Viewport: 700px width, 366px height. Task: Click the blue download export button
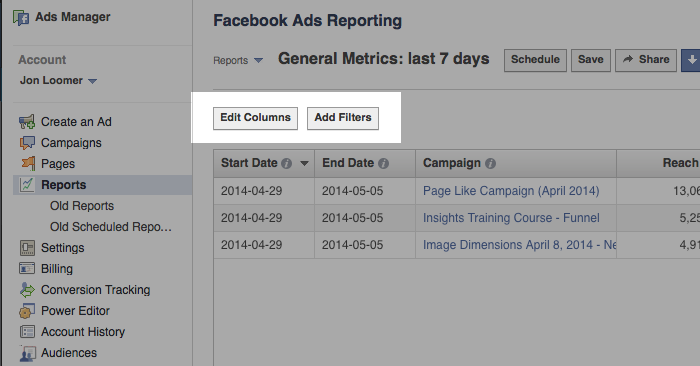click(691, 60)
